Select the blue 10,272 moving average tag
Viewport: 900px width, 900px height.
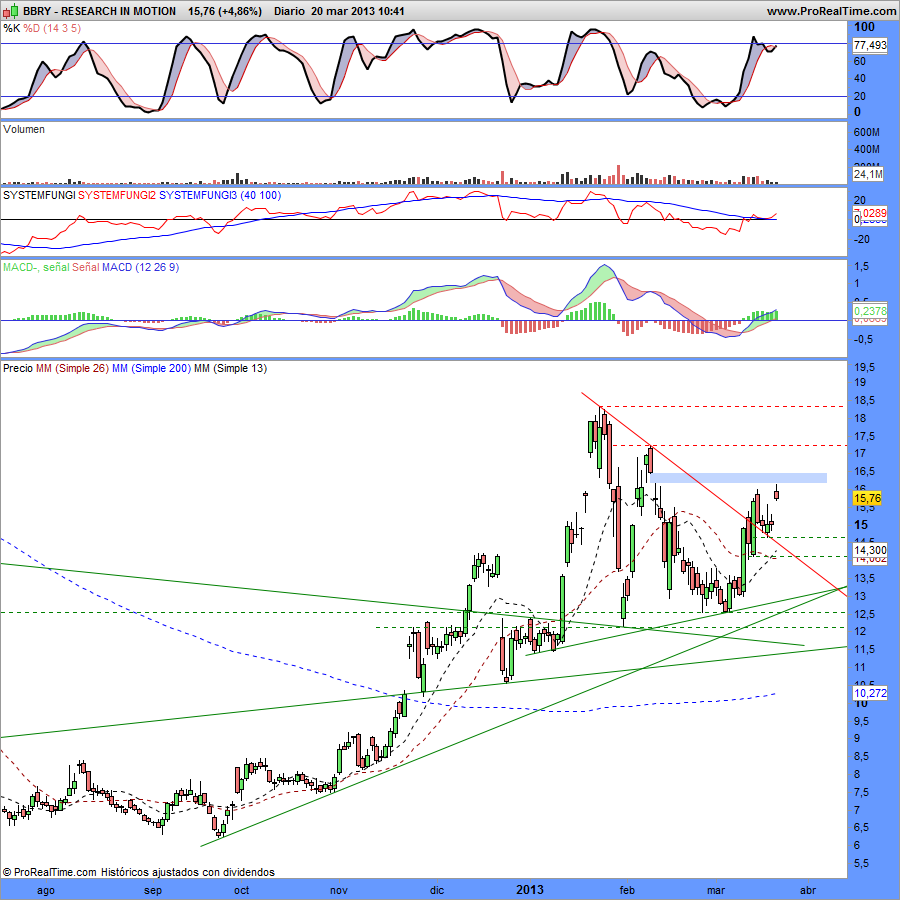870,693
